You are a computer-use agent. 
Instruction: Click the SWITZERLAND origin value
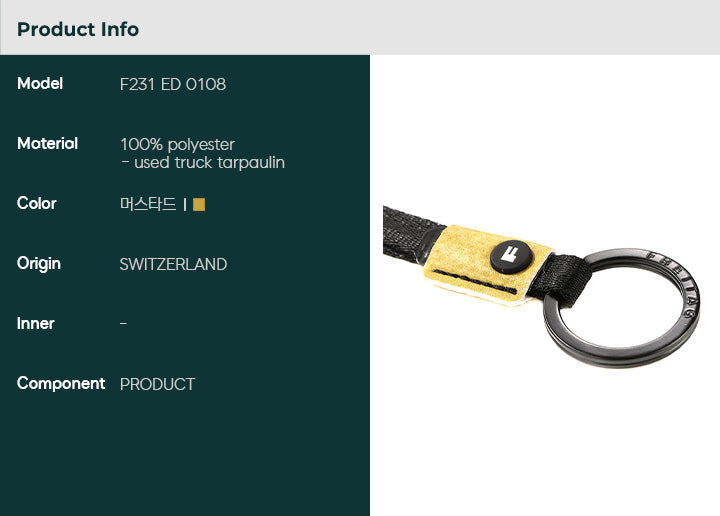(x=173, y=264)
